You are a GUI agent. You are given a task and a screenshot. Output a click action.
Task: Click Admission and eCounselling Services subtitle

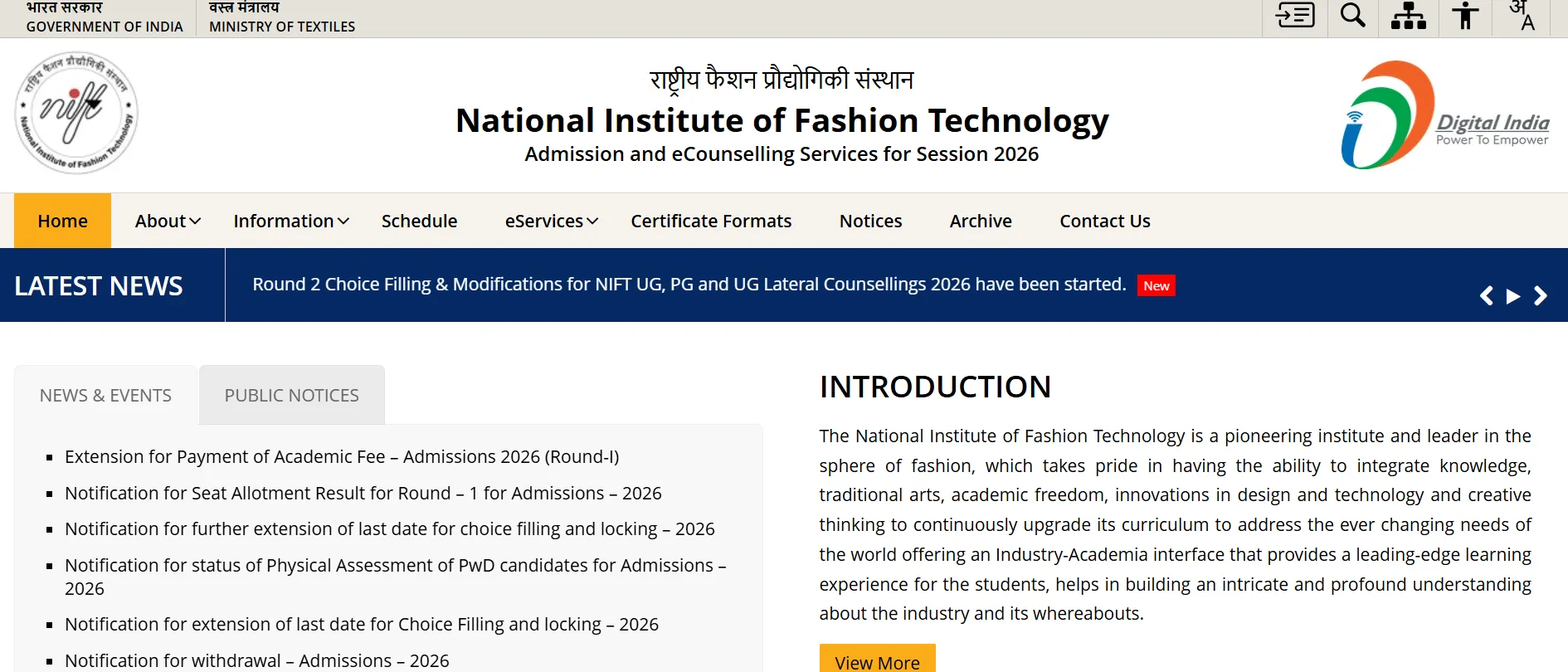(x=782, y=154)
